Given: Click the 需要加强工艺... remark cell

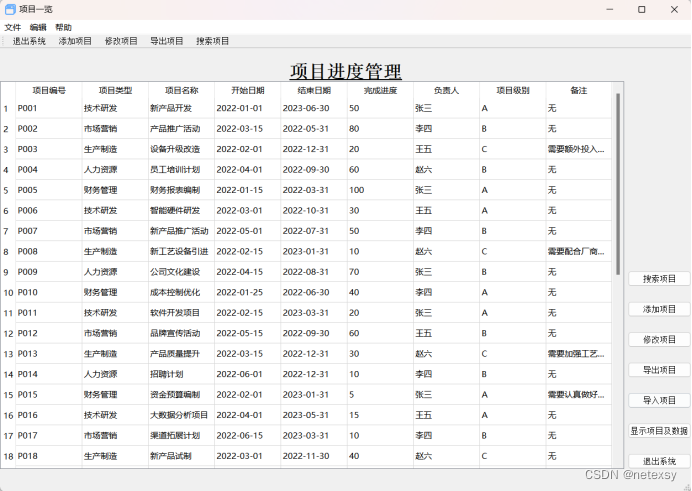Looking at the screenshot, I should click(579, 354).
